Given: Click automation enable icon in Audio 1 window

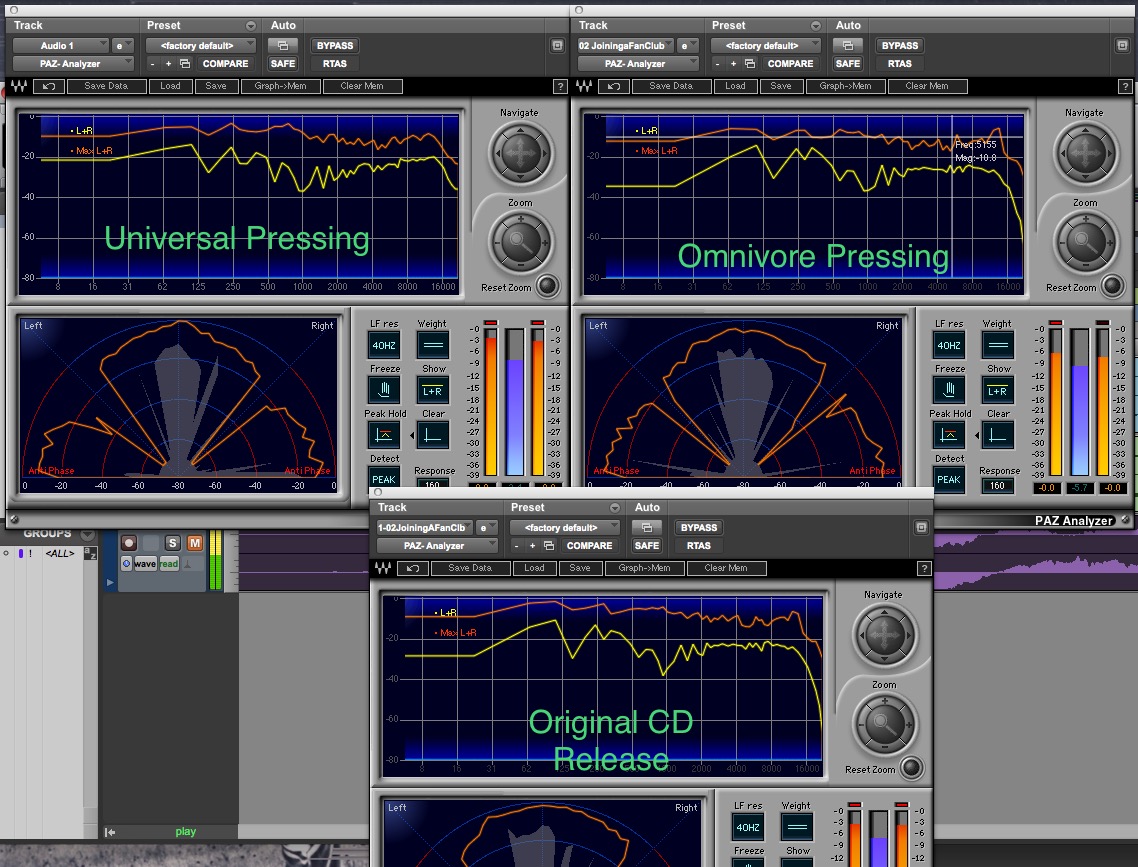Looking at the screenshot, I should [x=283, y=45].
